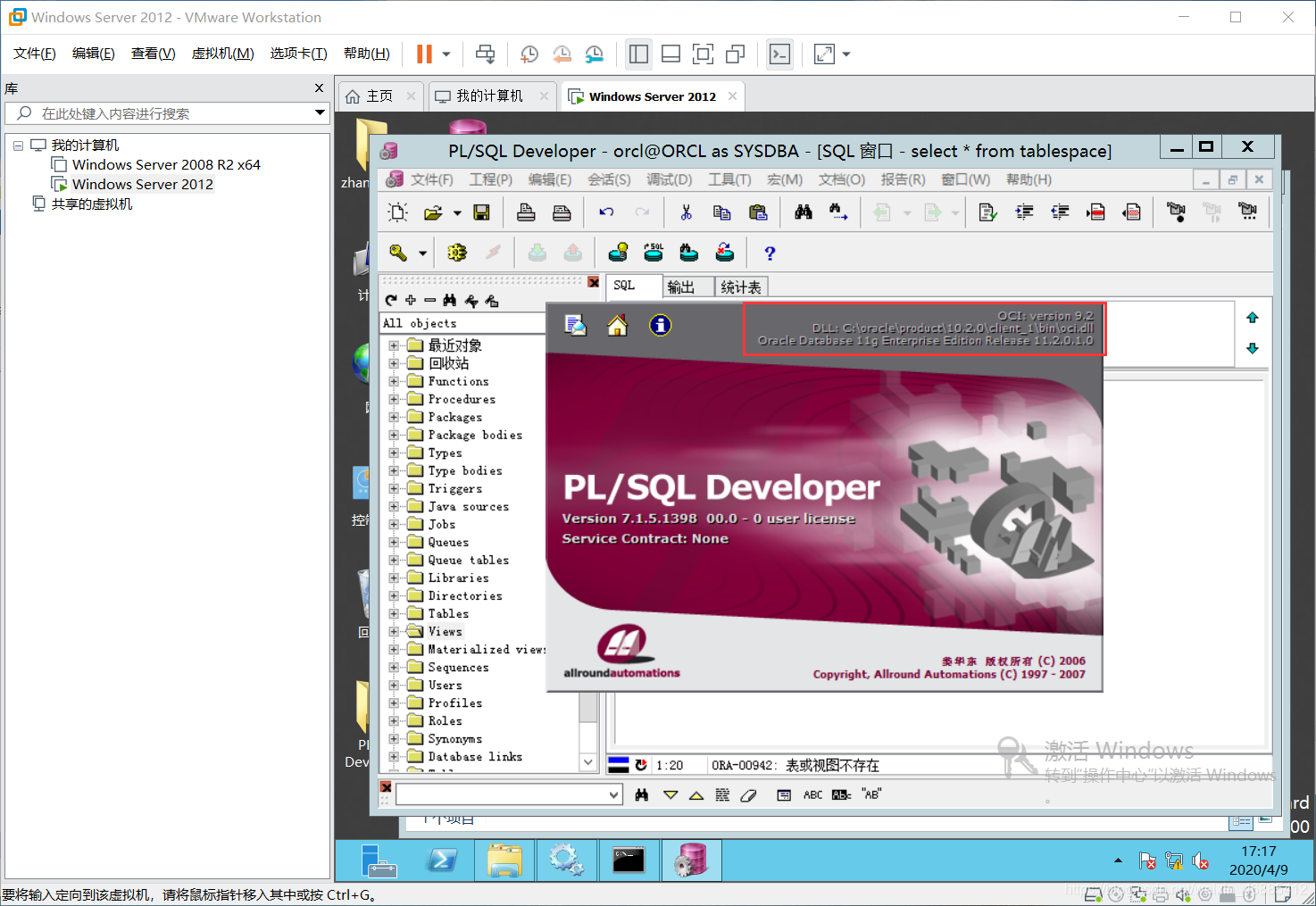Click the Unindent selection icon

(1060, 212)
